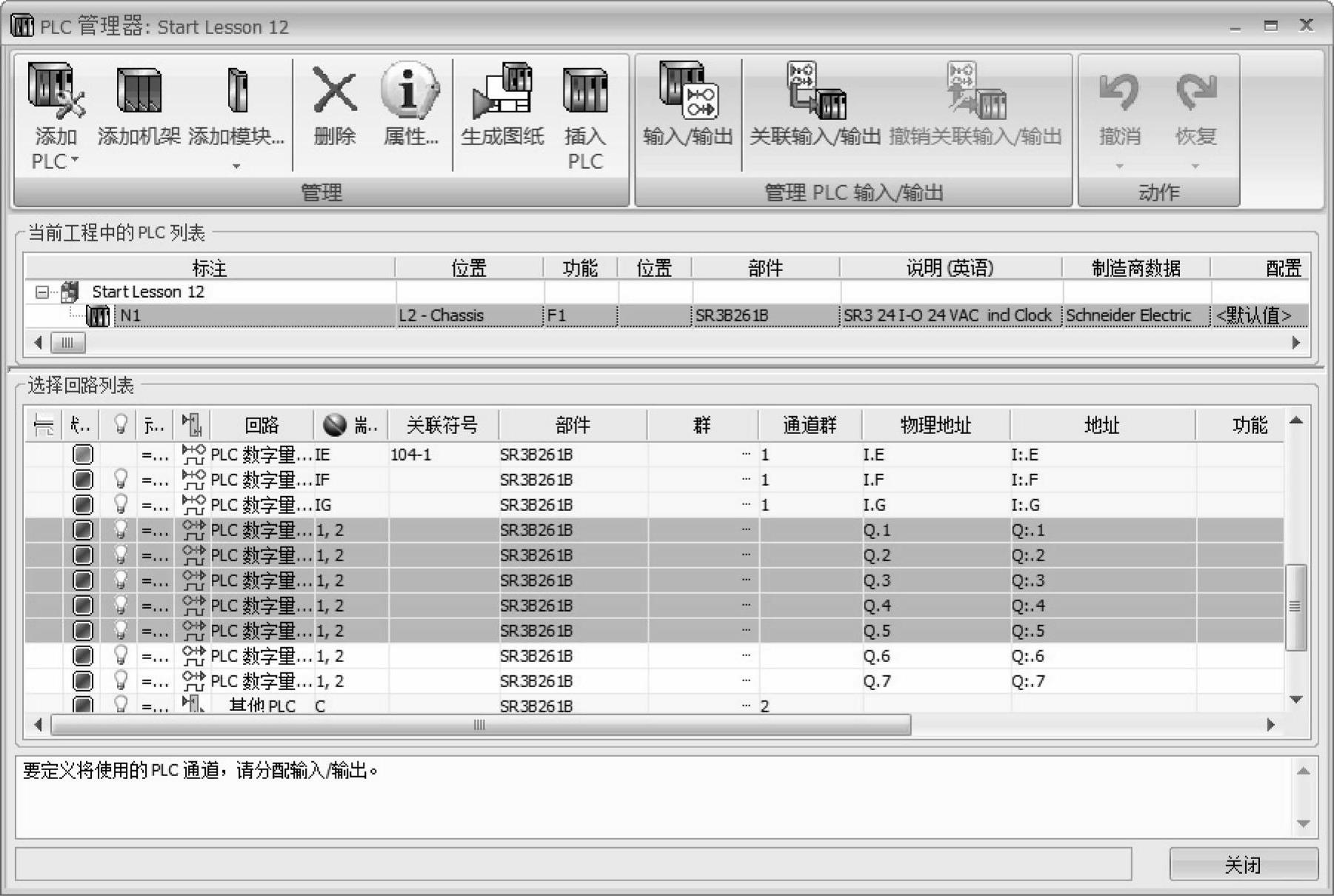The width and height of the screenshot is (1334, 896).
Task: Toggle the status box in row I.F
Action: (x=83, y=480)
